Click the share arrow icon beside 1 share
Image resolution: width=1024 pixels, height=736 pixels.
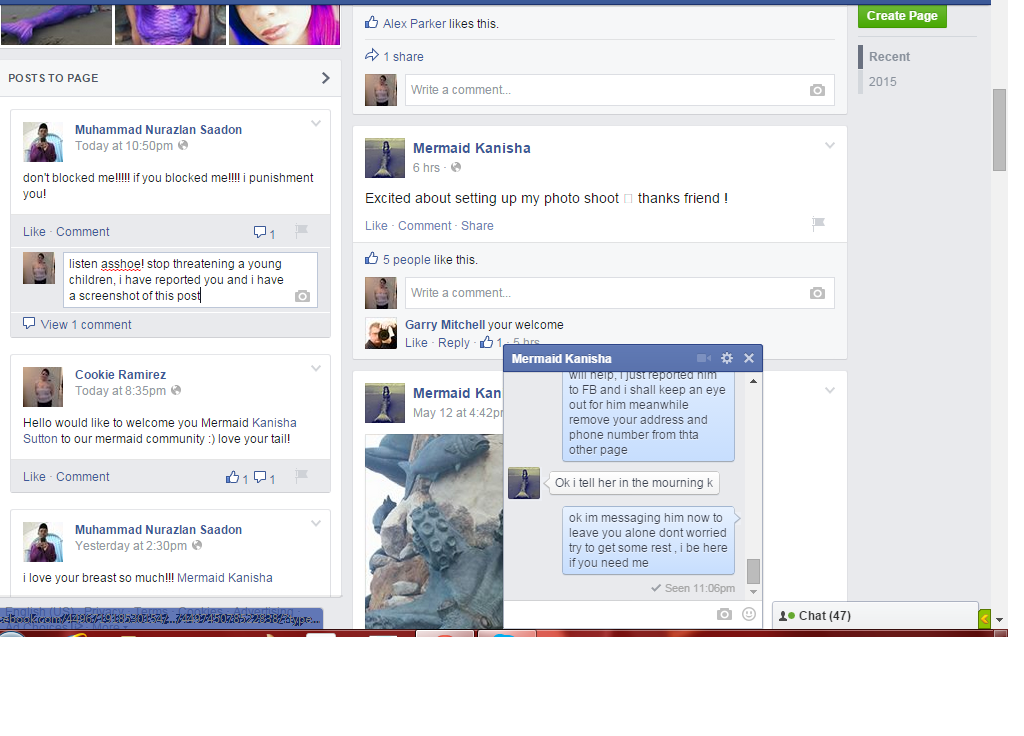tap(372, 56)
